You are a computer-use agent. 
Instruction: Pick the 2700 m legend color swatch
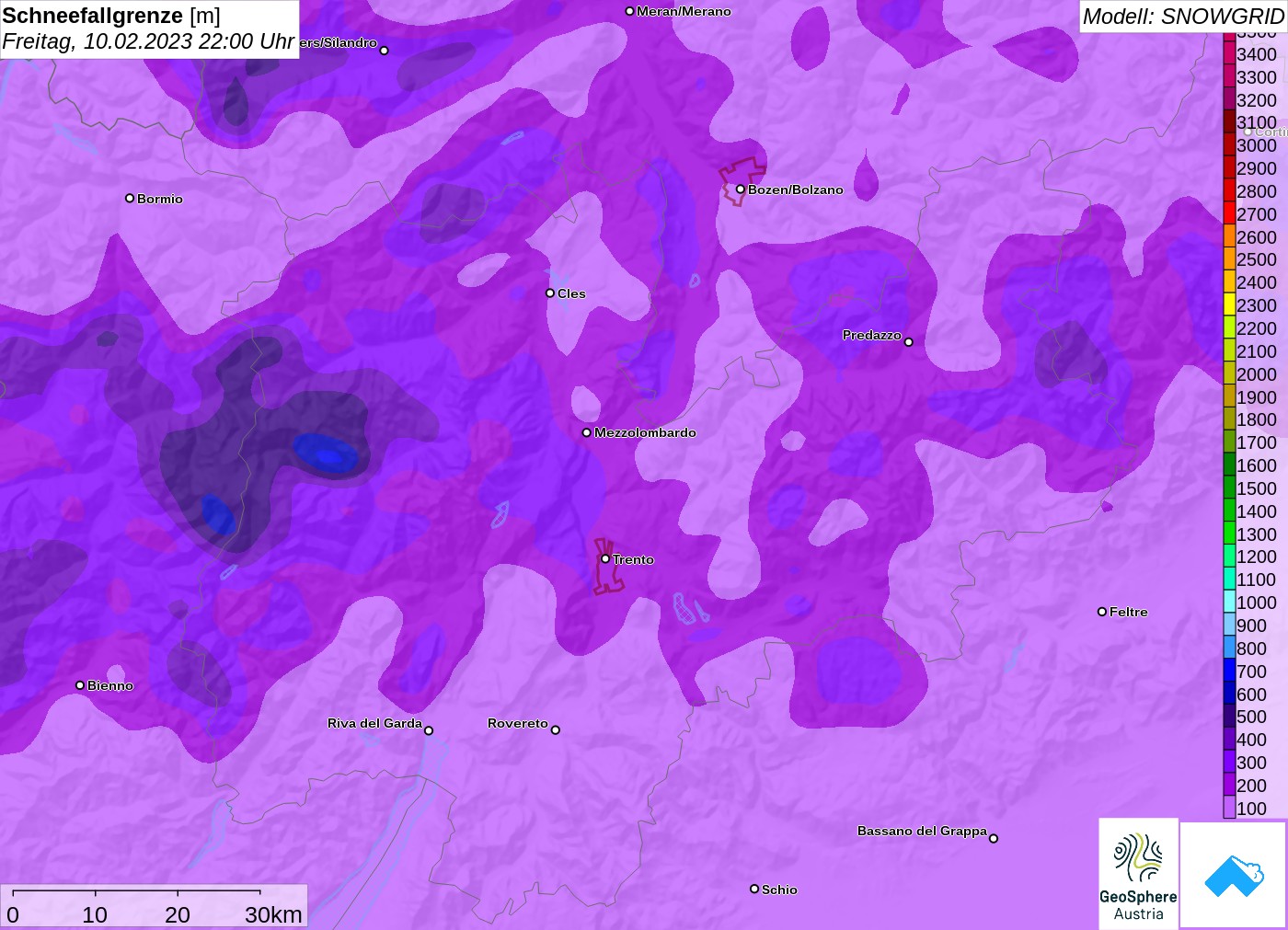(1229, 213)
